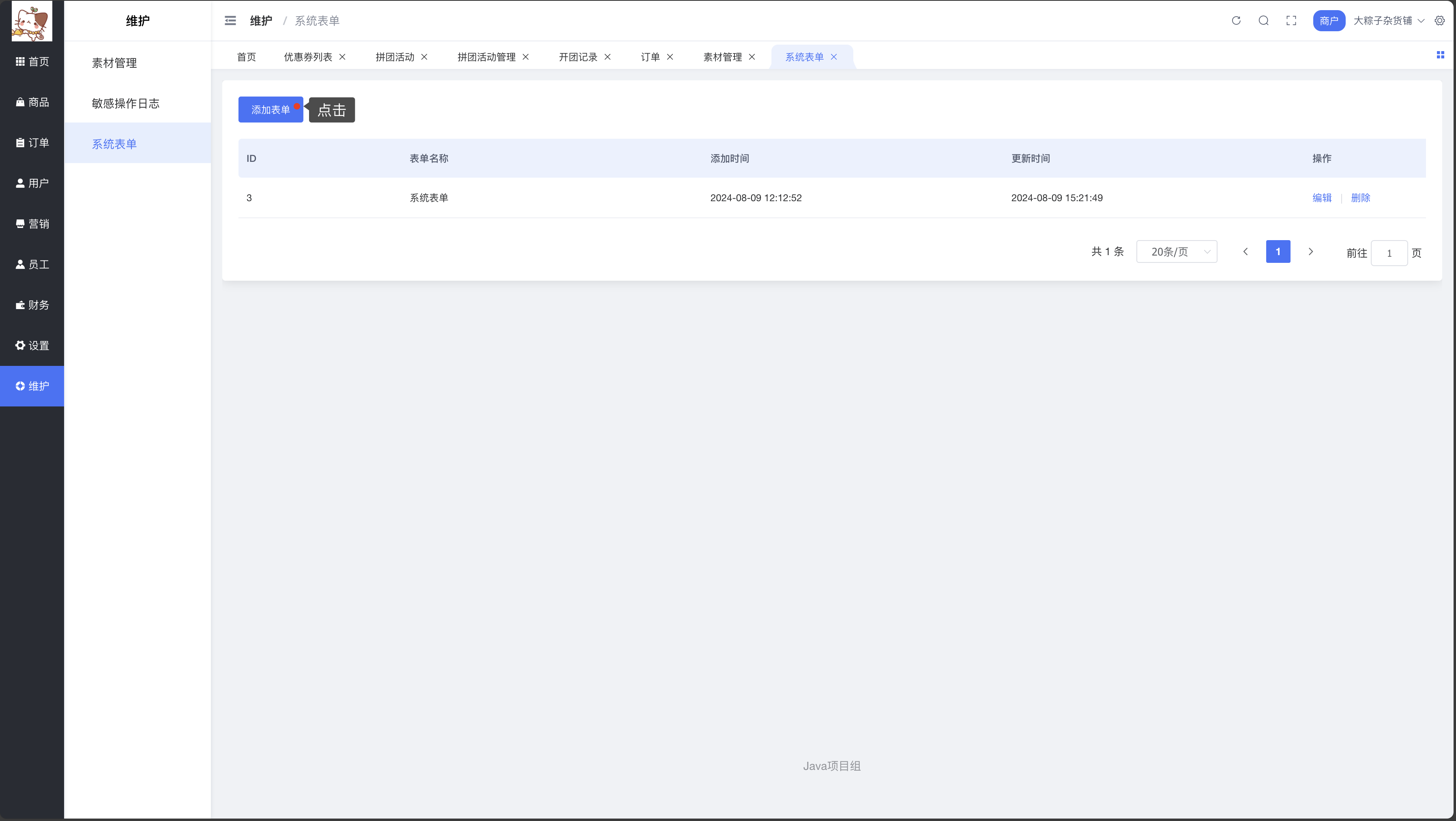Image resolution: width=1456 pixels, height=821 pixels.
Task: Click 删除 link for 系统表单 row
Action: pyautogui.click(x=1360, y=198)
